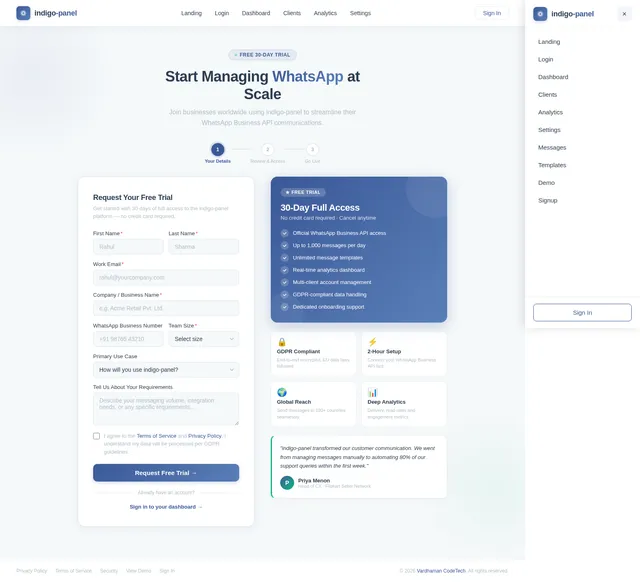Tick the Terms of Service agreement checkbox
Screen dimensions: 640x582
(x=96, y=436)
